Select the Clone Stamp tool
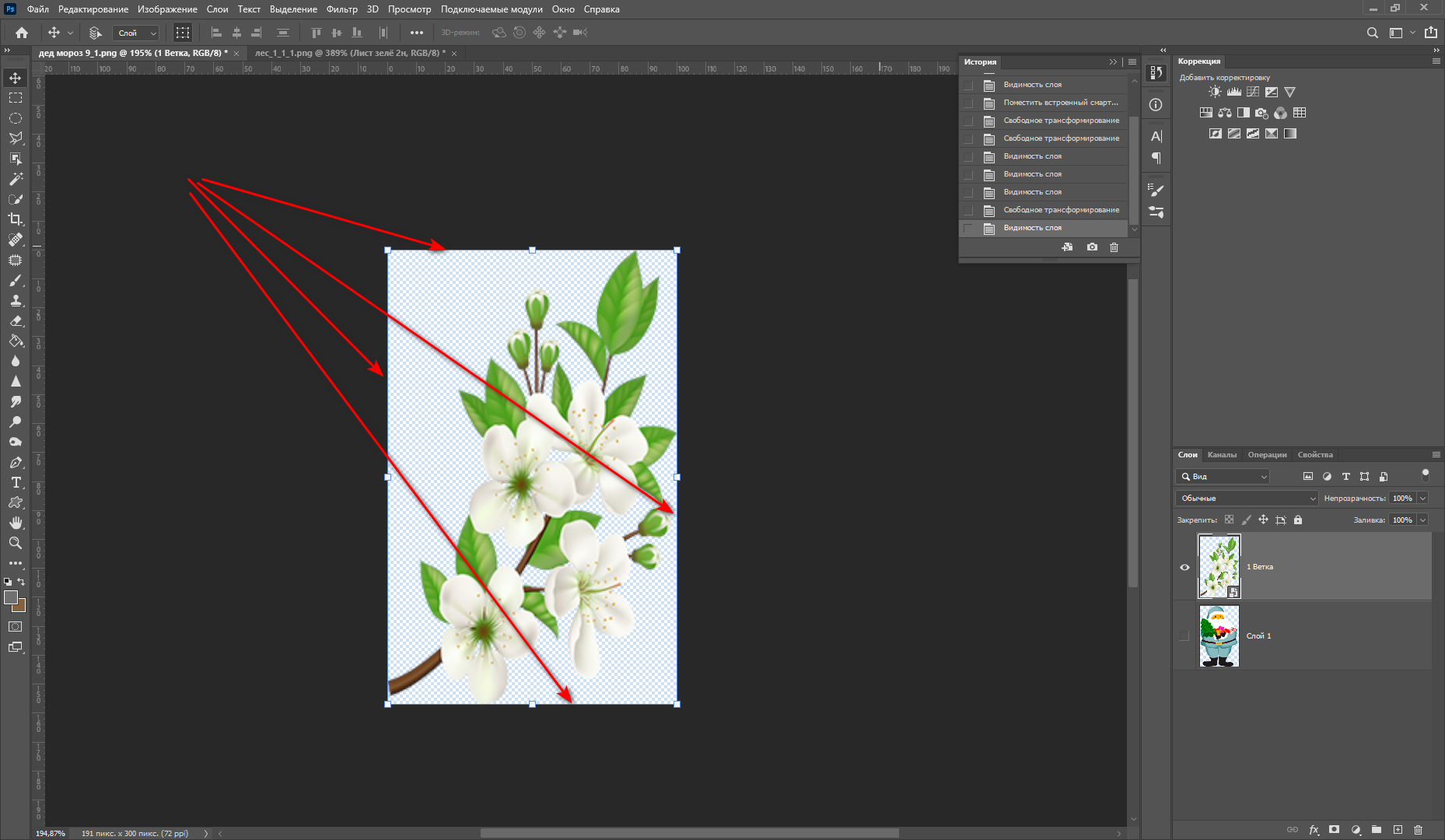Image resolution: width=1445 pixels, height=840 pixels. pyautogui.click(x=16, y=300)
